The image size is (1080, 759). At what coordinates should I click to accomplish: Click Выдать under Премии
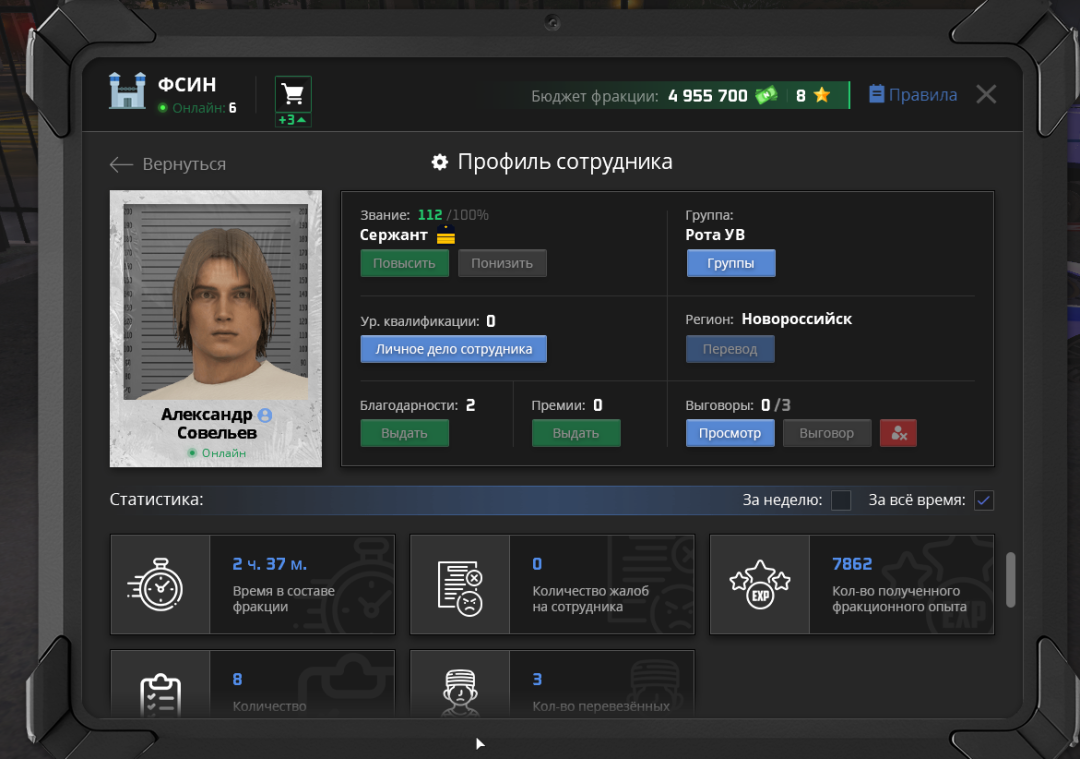[x=576, y=433]
